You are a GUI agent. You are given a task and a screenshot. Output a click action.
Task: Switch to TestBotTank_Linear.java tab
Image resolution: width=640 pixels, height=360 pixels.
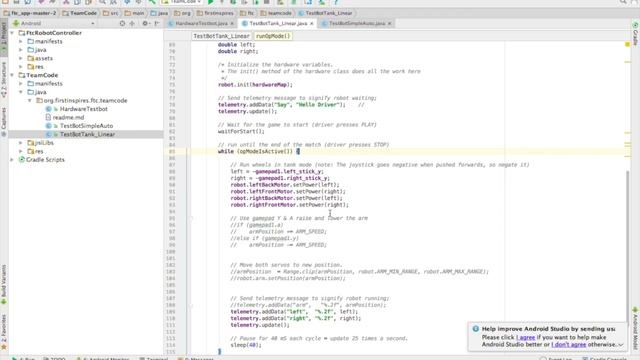coord(278,24)
